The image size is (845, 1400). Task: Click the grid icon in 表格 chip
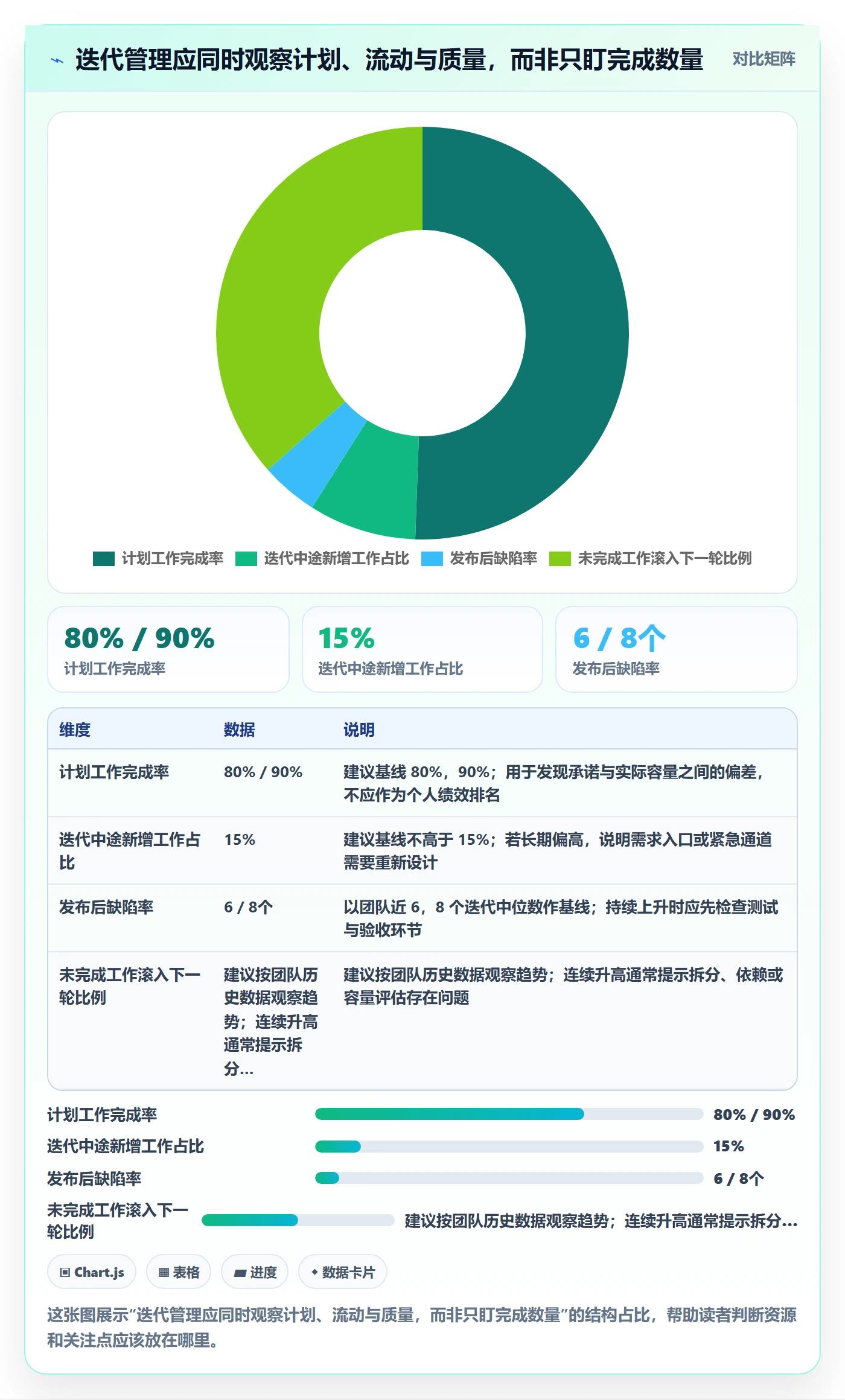(164, 1273)
